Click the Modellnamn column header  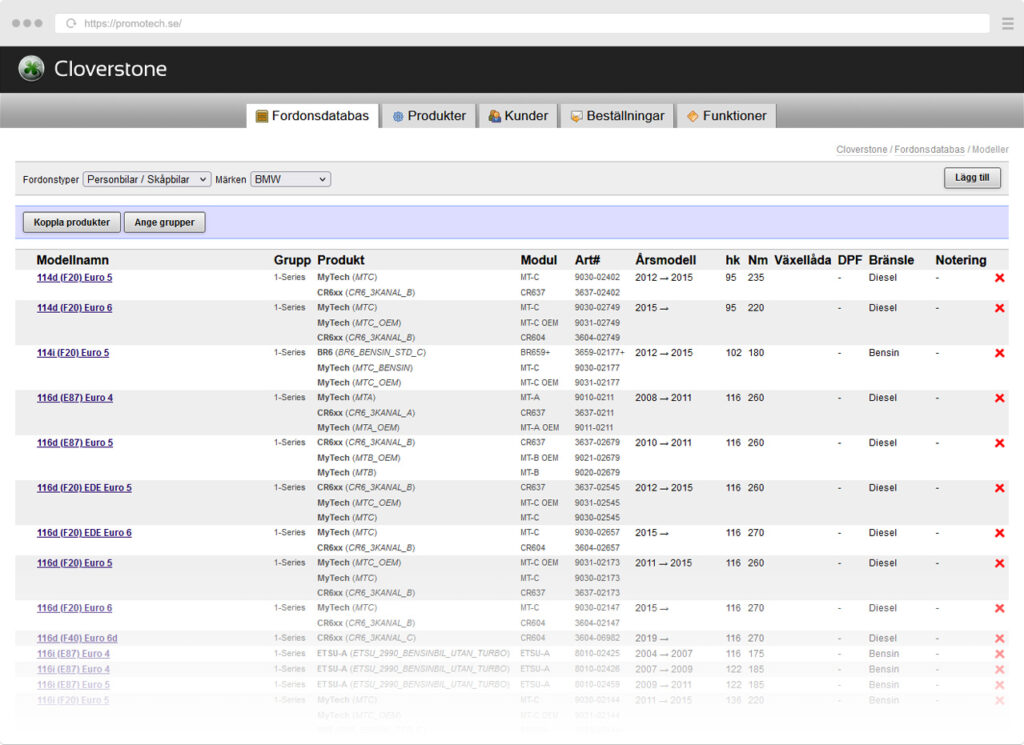72,260
